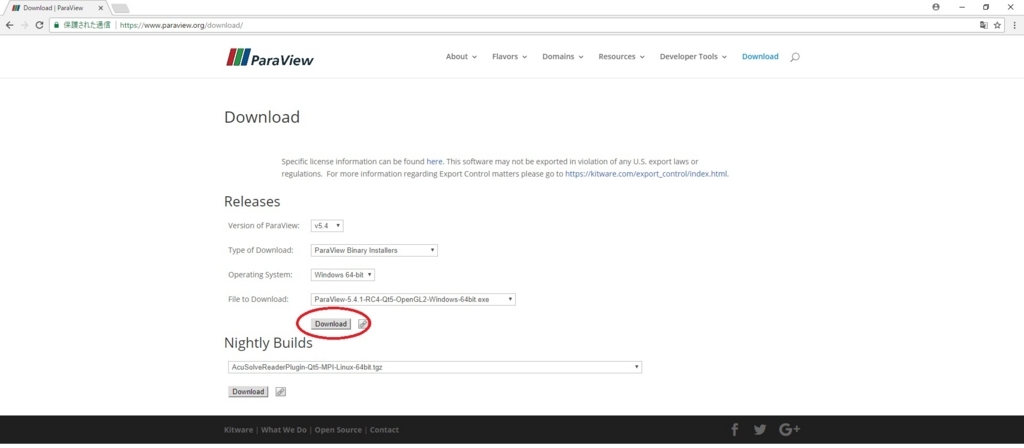Screen dimensions: 1024x448
Task: Open the Nightly Builds file dropdown
Action: (435, 367)
